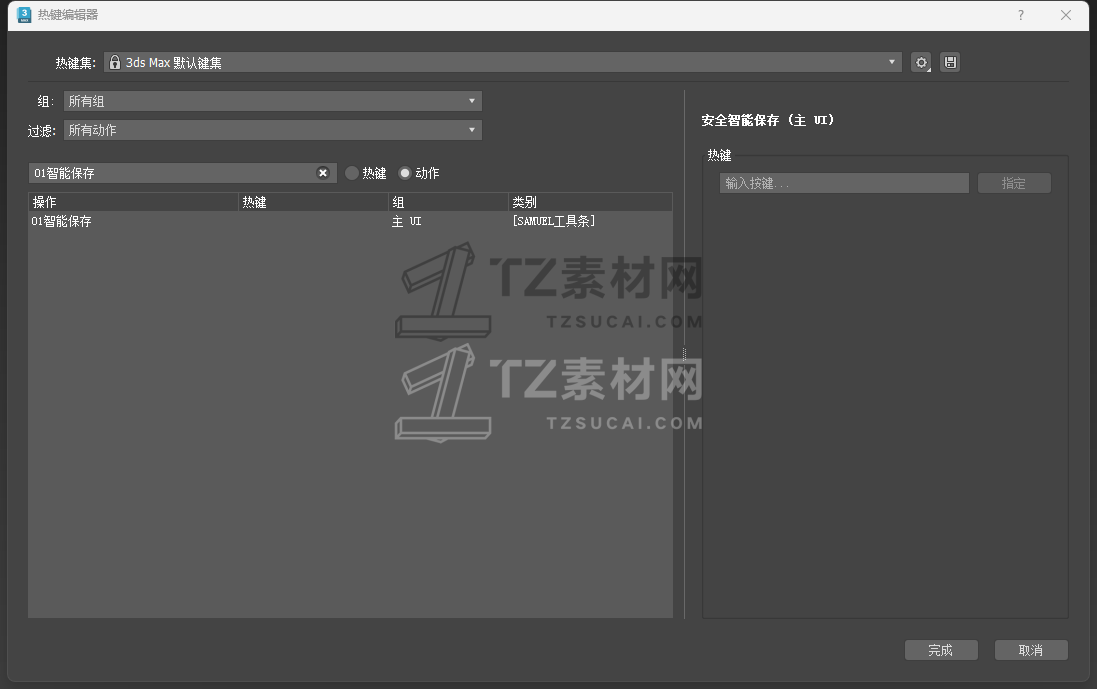The image size is (1097, 689).
Task: Open the 组 所有组 dropdown
Action: (x=273, y=101)
